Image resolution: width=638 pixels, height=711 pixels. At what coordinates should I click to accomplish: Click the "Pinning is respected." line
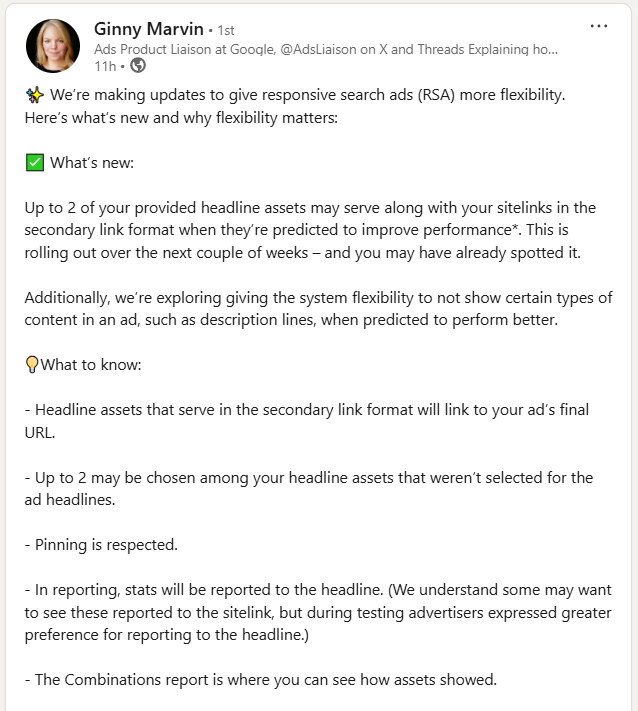tap(101, 545)
